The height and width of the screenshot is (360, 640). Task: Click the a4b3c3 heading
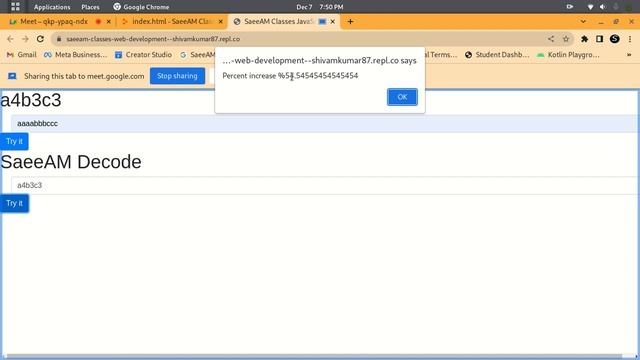(31, 100)
